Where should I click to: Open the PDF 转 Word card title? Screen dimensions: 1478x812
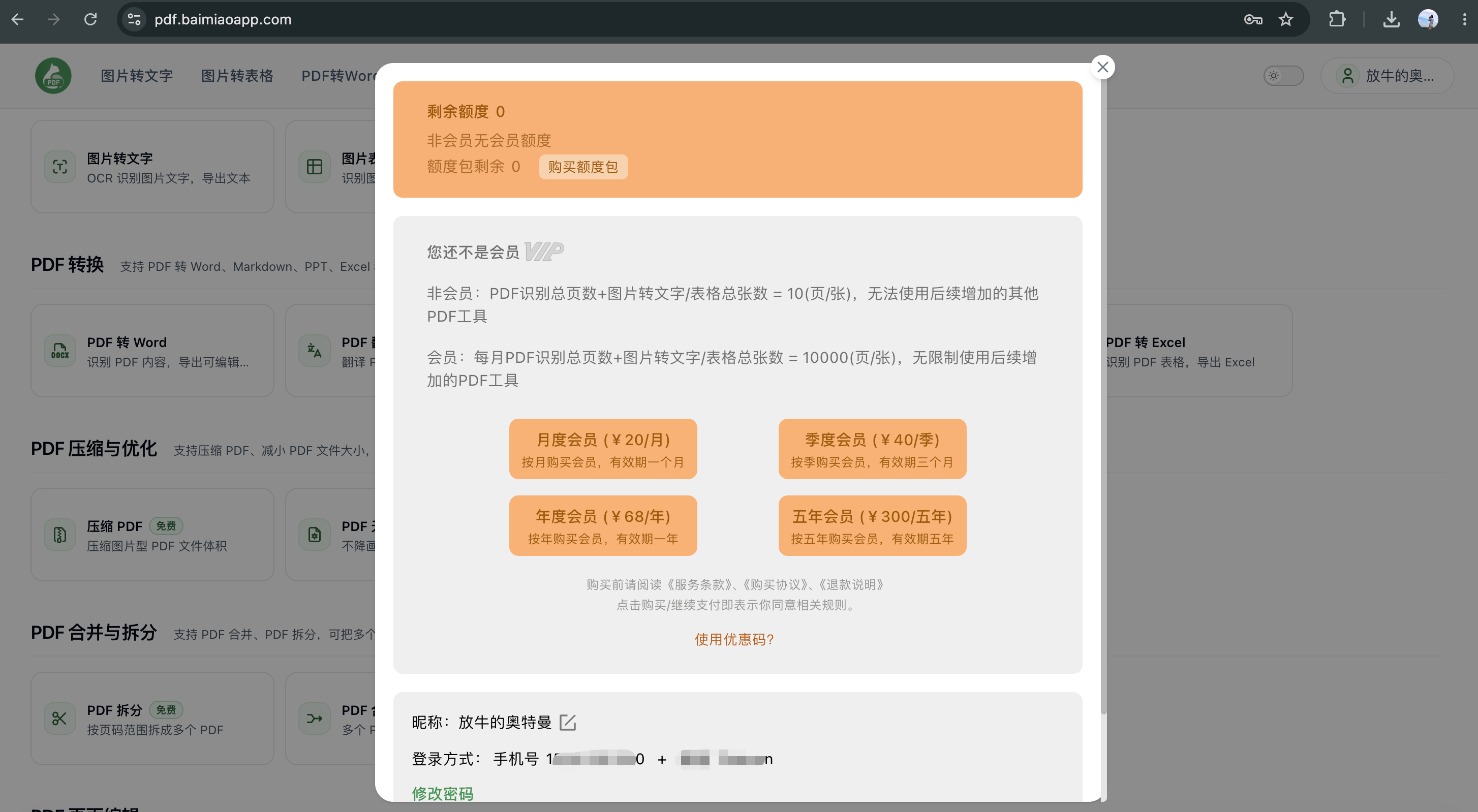click(x=127, y=342)
